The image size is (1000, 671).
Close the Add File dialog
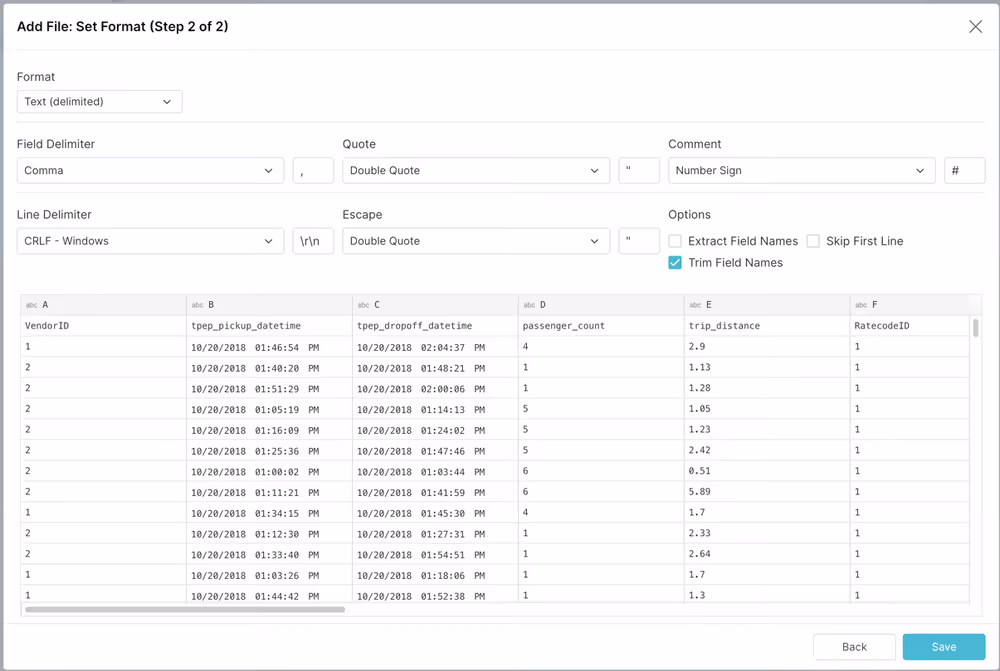[x=975, y=26]
